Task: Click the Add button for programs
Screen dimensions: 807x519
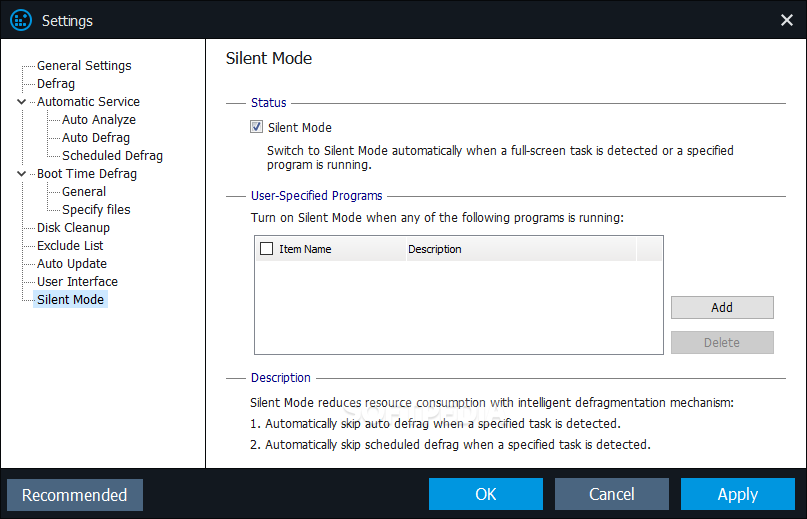Action: point(722,307)
